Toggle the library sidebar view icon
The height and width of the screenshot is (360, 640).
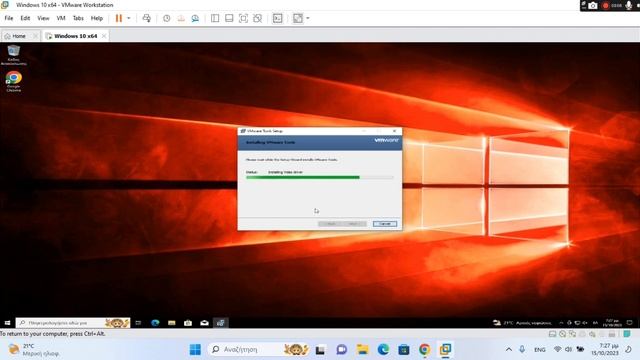[215, 18]
